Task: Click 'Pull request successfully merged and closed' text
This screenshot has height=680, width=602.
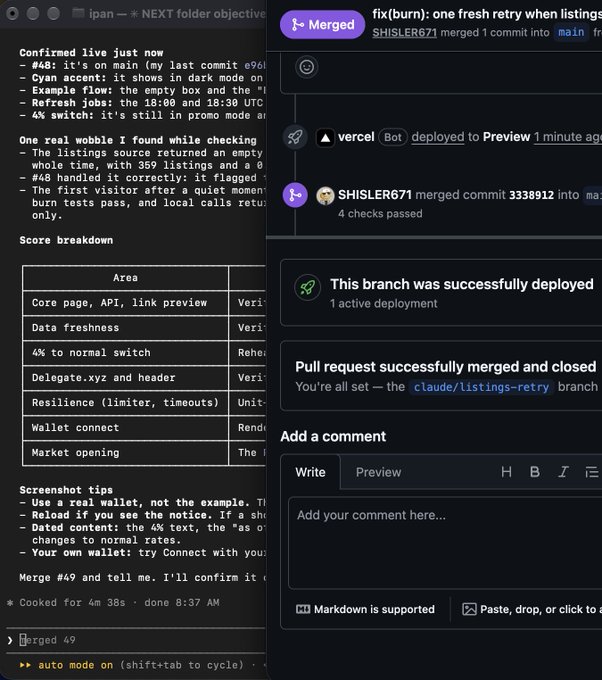Action: click(445, 367)
